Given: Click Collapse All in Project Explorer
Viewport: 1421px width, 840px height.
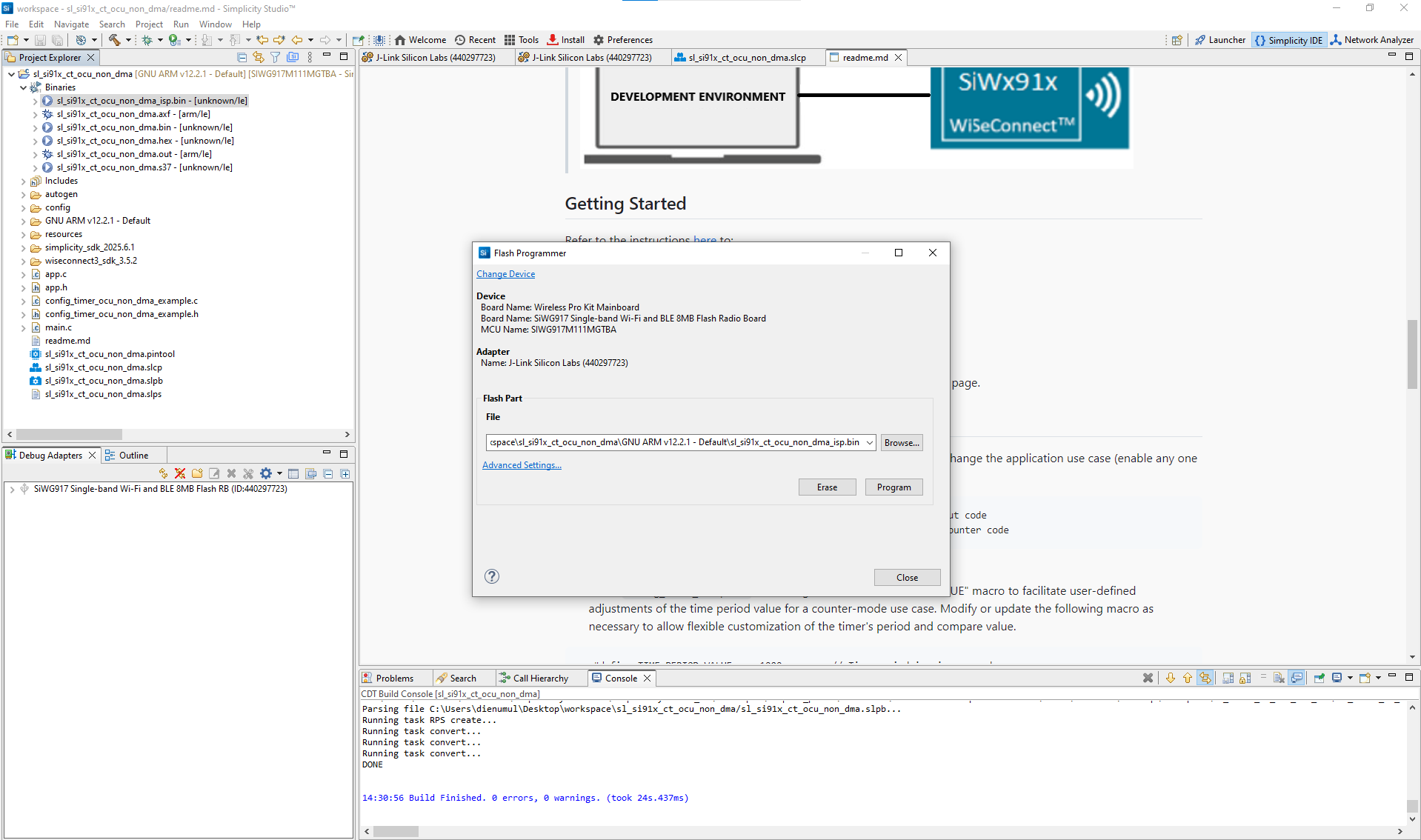Looking at the screenshot, I should click(x=242, y=57).
